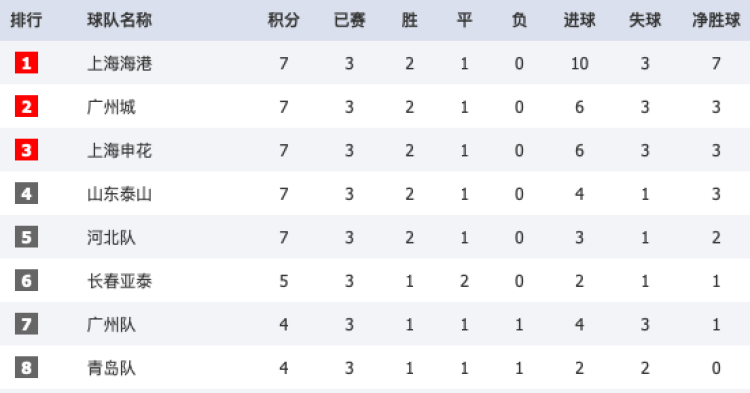Open team 长春亚泰
This screenshot has height=393, width=750.
coord(120,281)
